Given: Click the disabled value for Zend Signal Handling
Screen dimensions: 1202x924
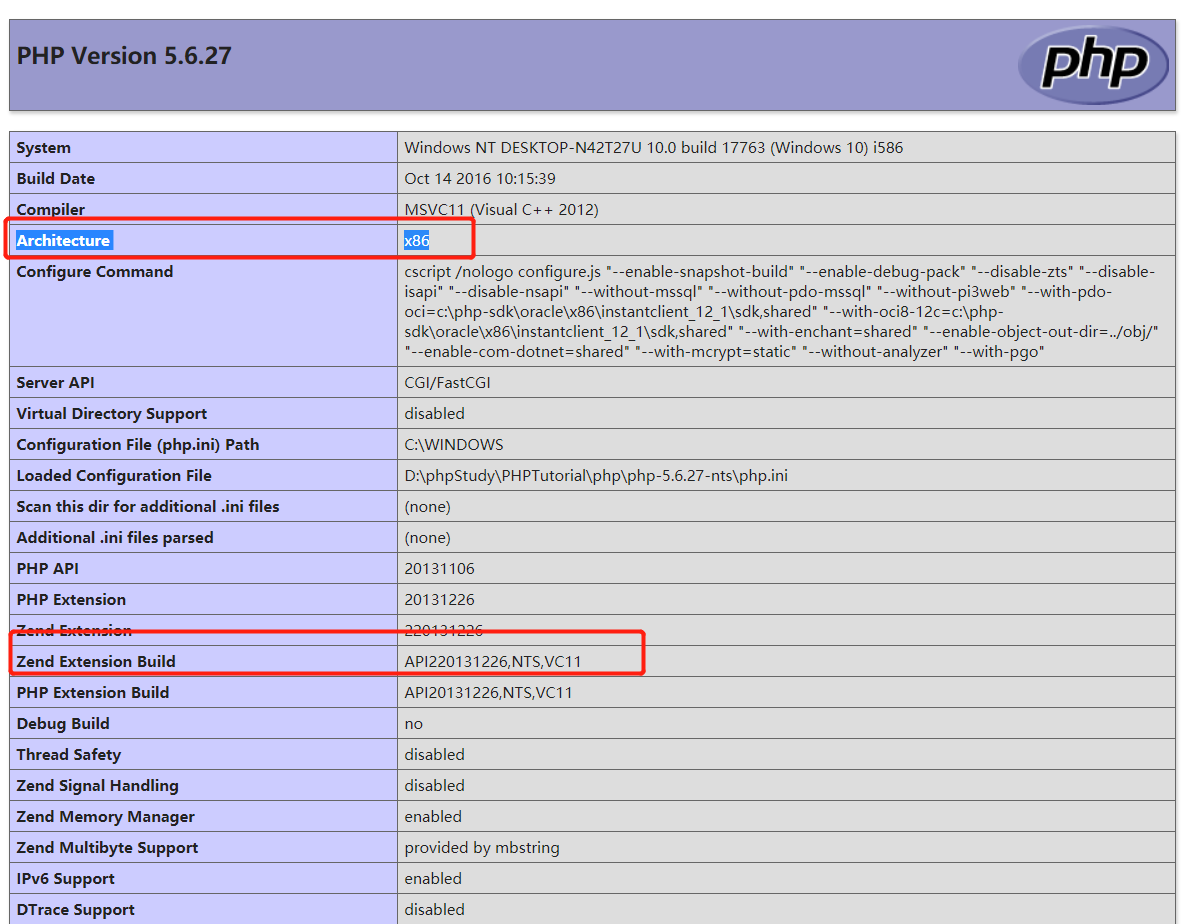Looking at the screenshot, I should (435, 786).
